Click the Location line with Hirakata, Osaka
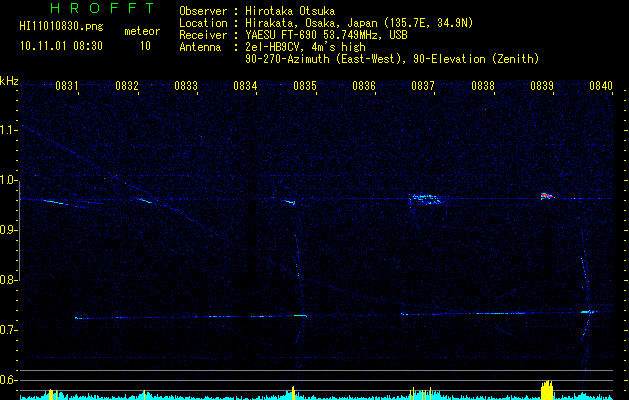This screenshot has width=629, height=400. (326, 23)
